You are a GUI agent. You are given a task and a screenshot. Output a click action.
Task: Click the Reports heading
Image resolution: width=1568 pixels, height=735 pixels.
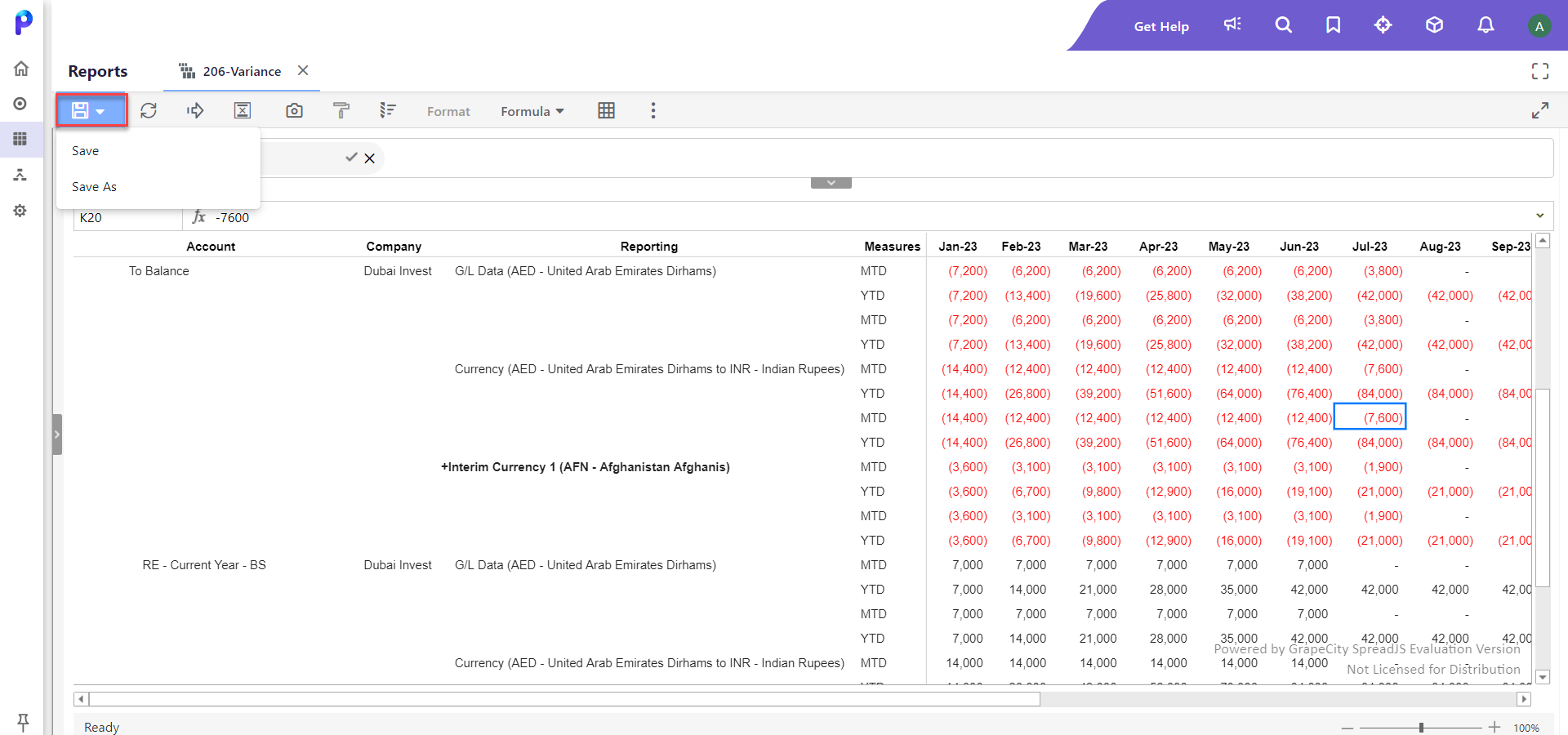pyautogui.click(x=98, y=71)
